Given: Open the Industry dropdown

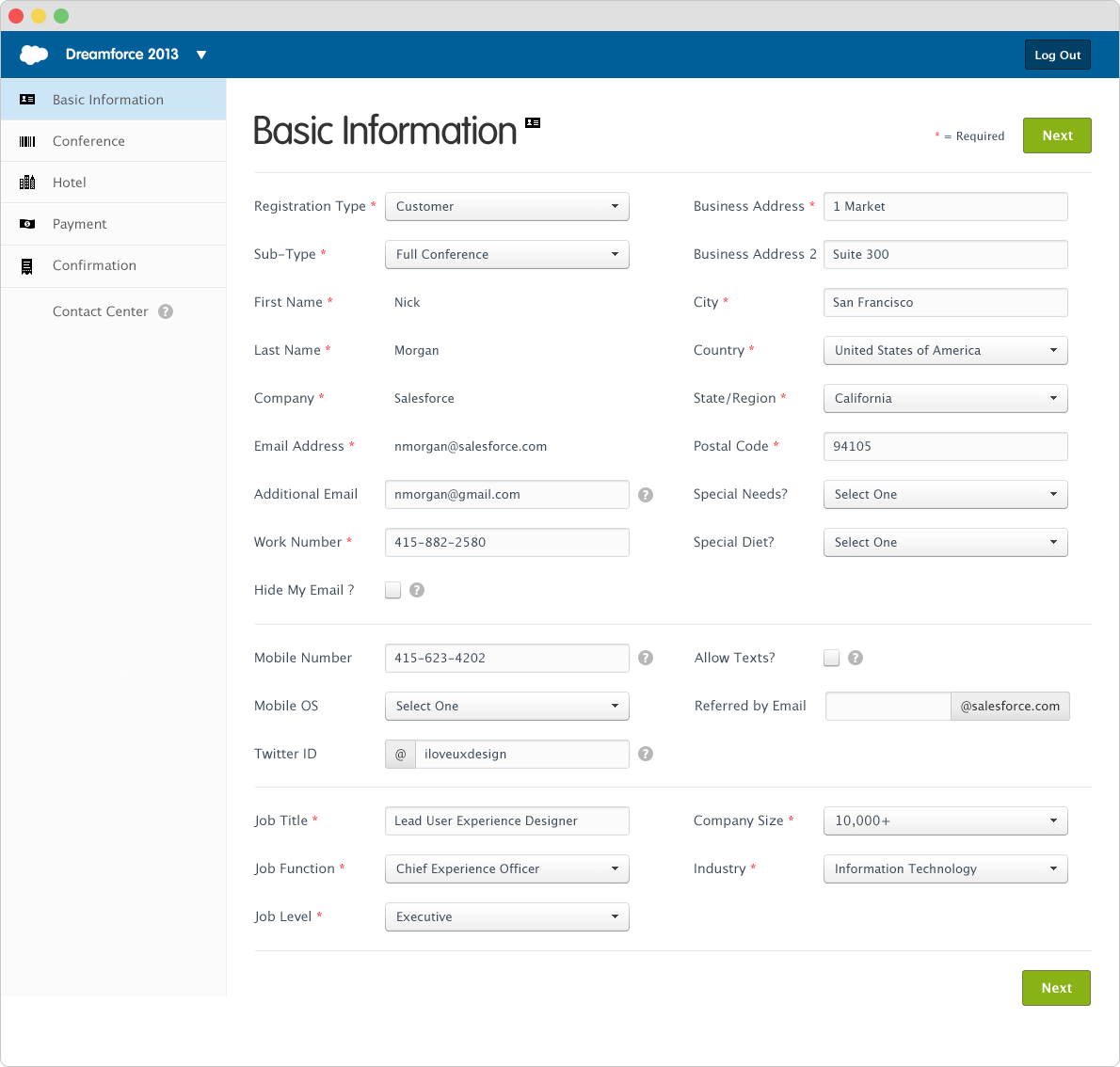Looking at the screenshot, I should [946, 868].
